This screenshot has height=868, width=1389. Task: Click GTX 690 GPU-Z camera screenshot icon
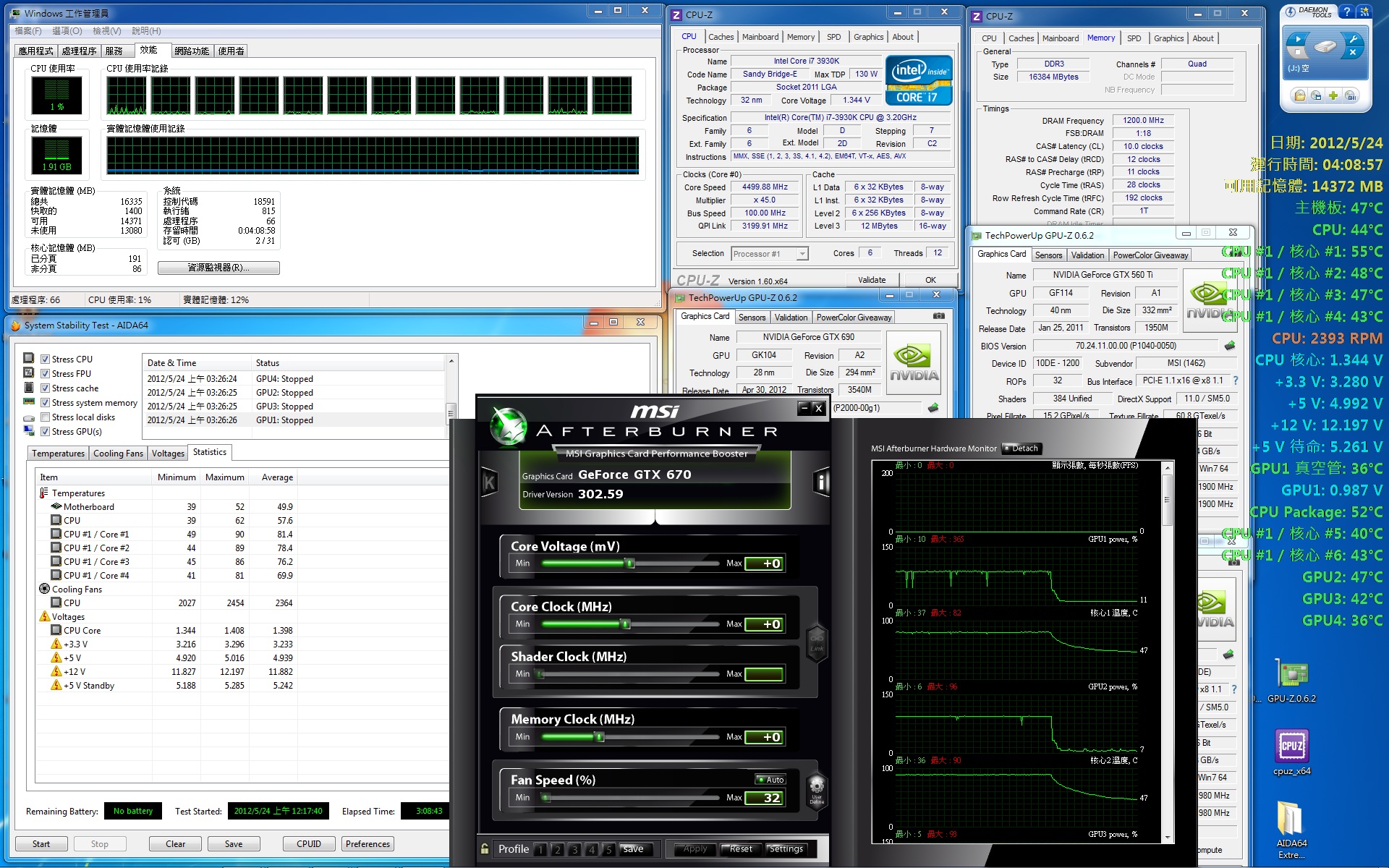(x=938, y=316)
